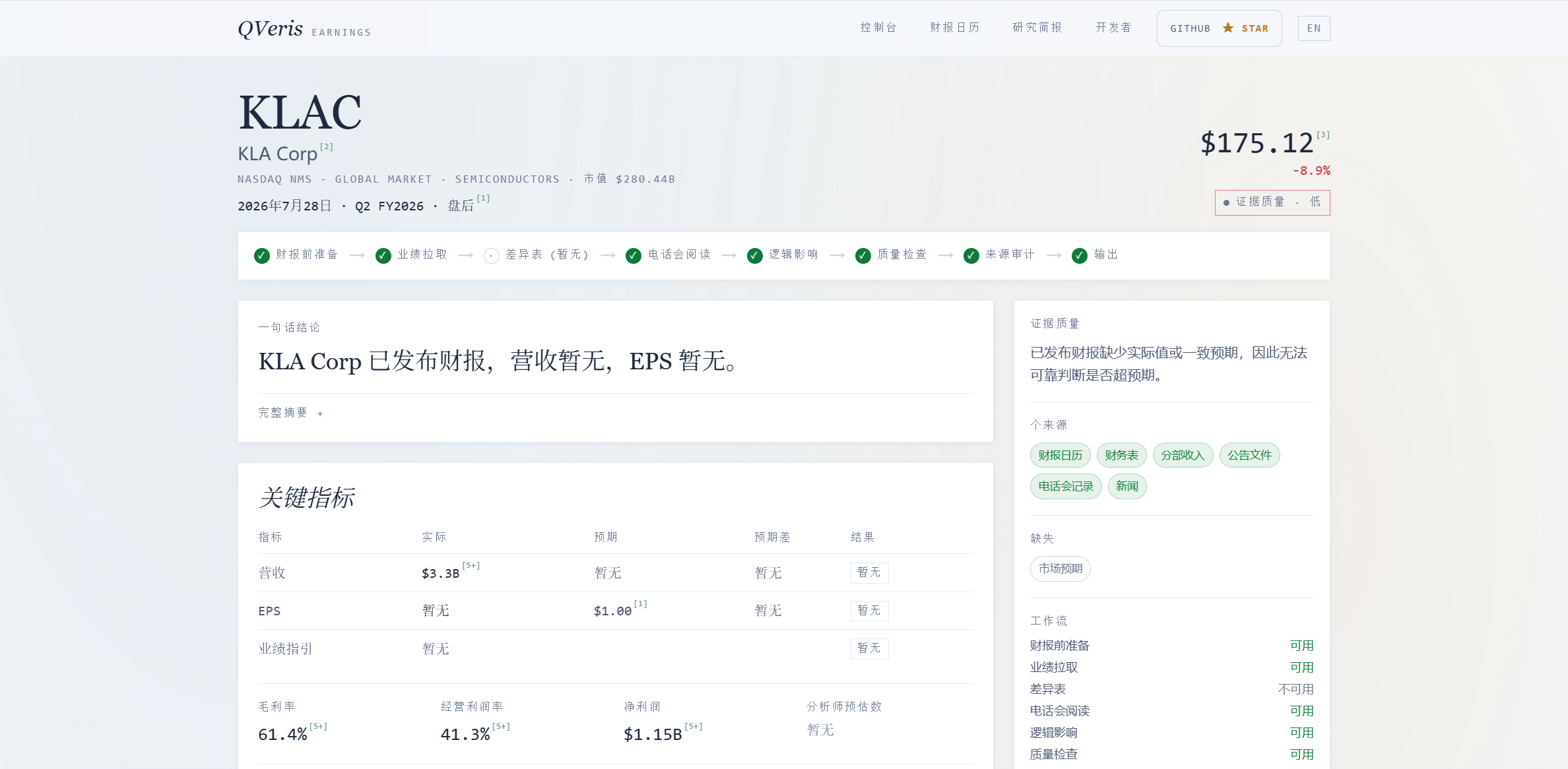Open 研究简报 from the top navigation
This screenshot has height=769, width=1568.
coord(1037,28)
